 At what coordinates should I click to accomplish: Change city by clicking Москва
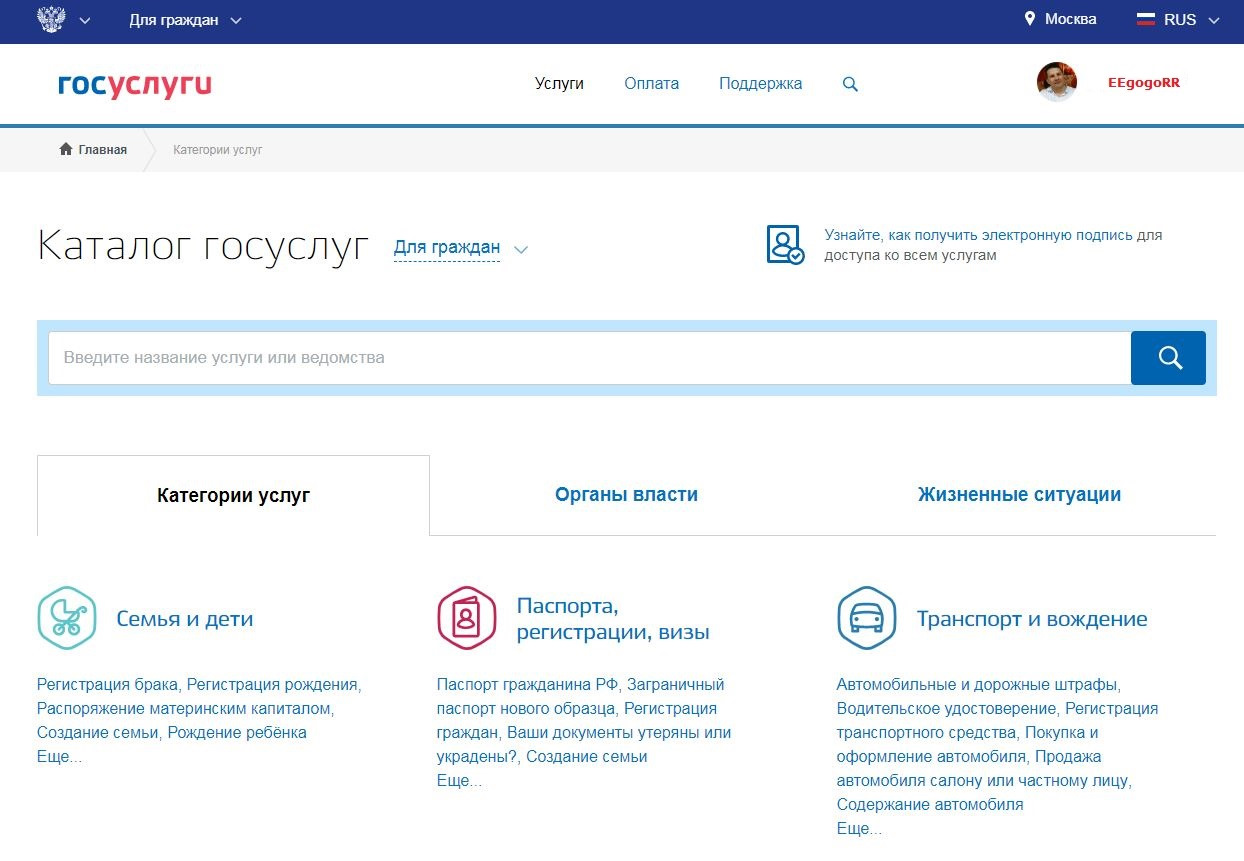point(1070,19)
